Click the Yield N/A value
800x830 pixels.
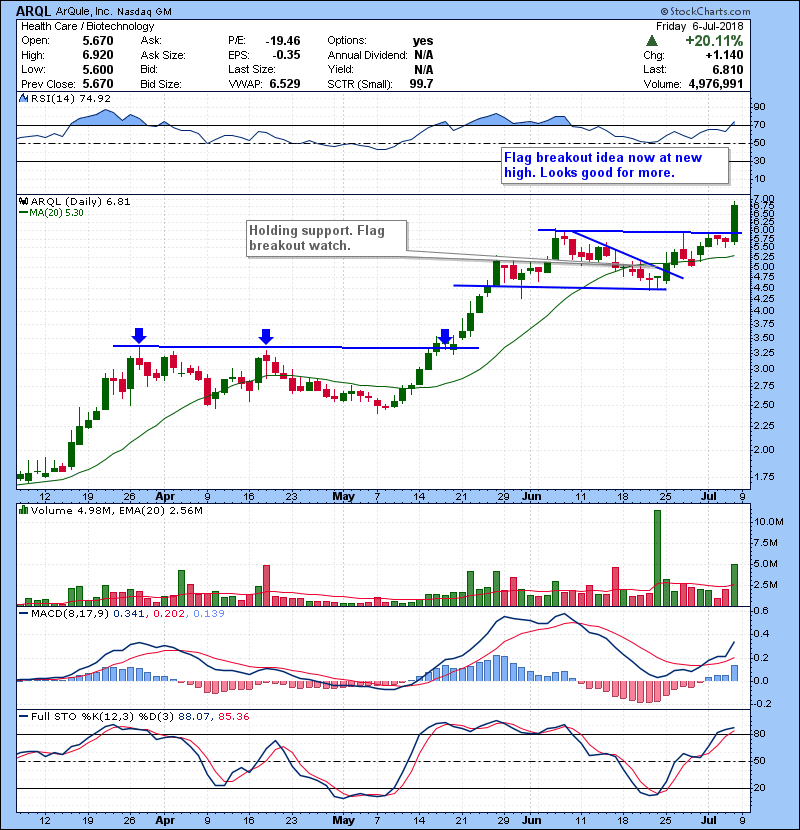coord(424,69)
